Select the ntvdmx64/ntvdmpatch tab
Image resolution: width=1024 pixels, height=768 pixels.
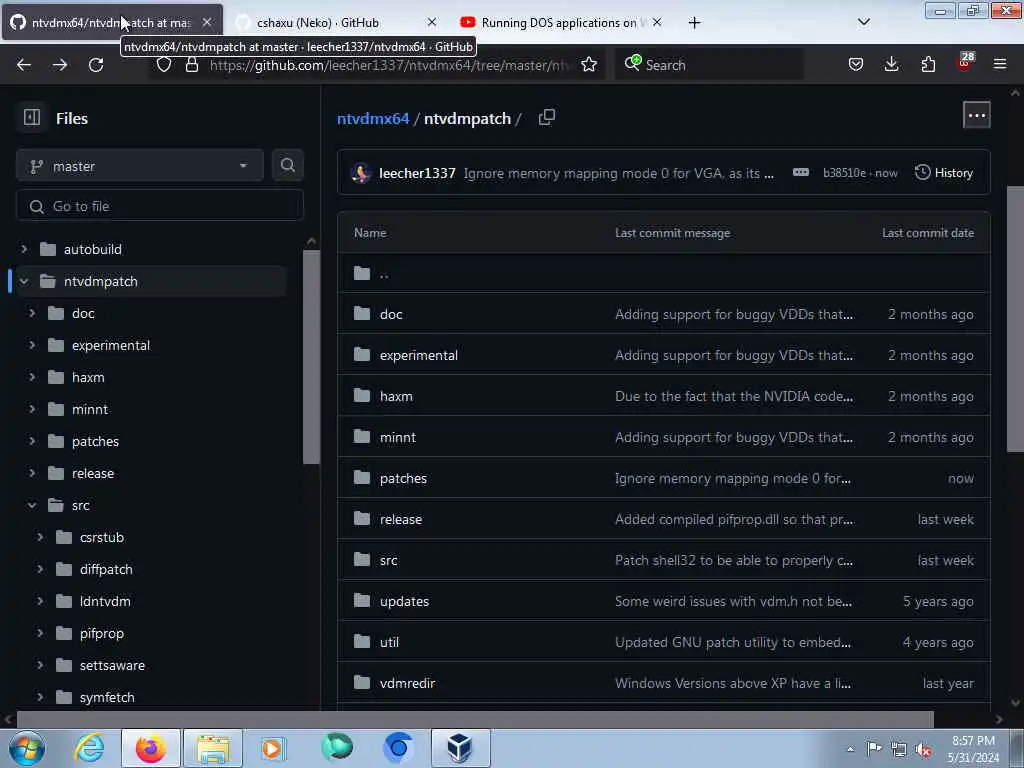click(111, 23)
